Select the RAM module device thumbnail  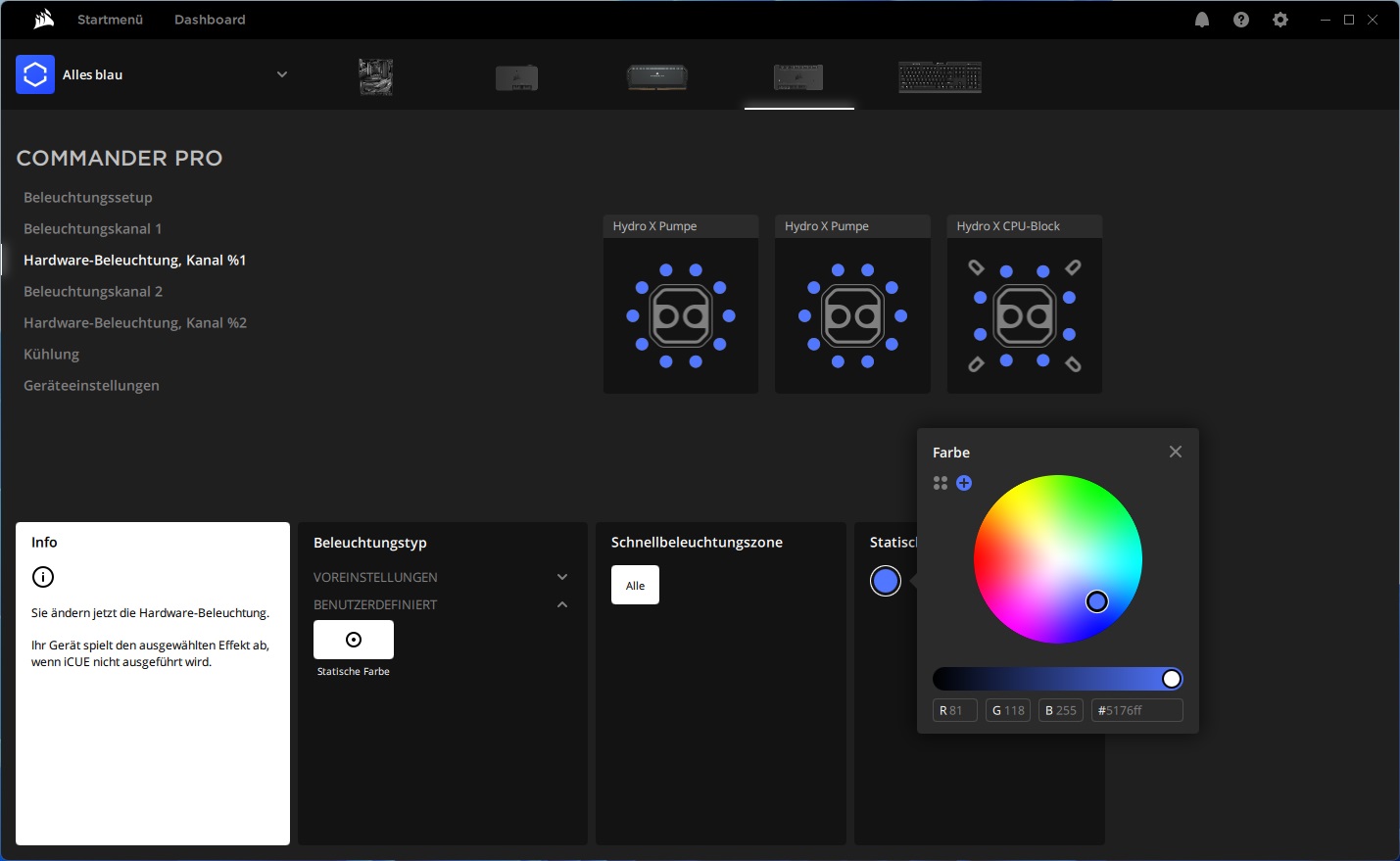[x=657, y=77]
